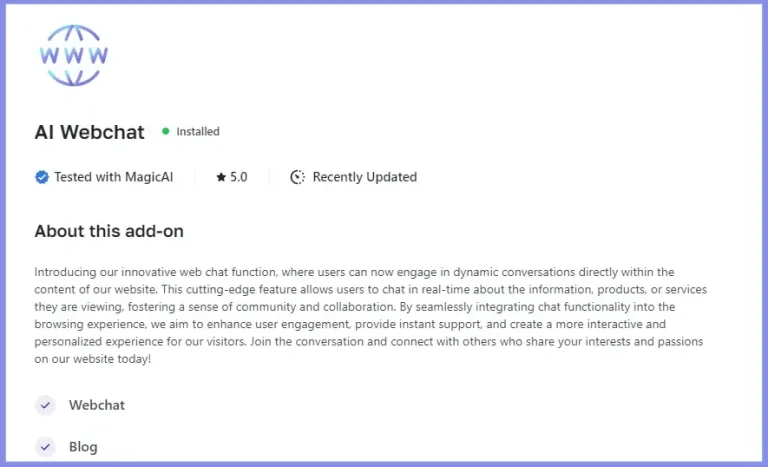The width and height of the screenshot is (768, 467).
Task: Click the checkmark icon beside Blog
Action: coord(45,447)
